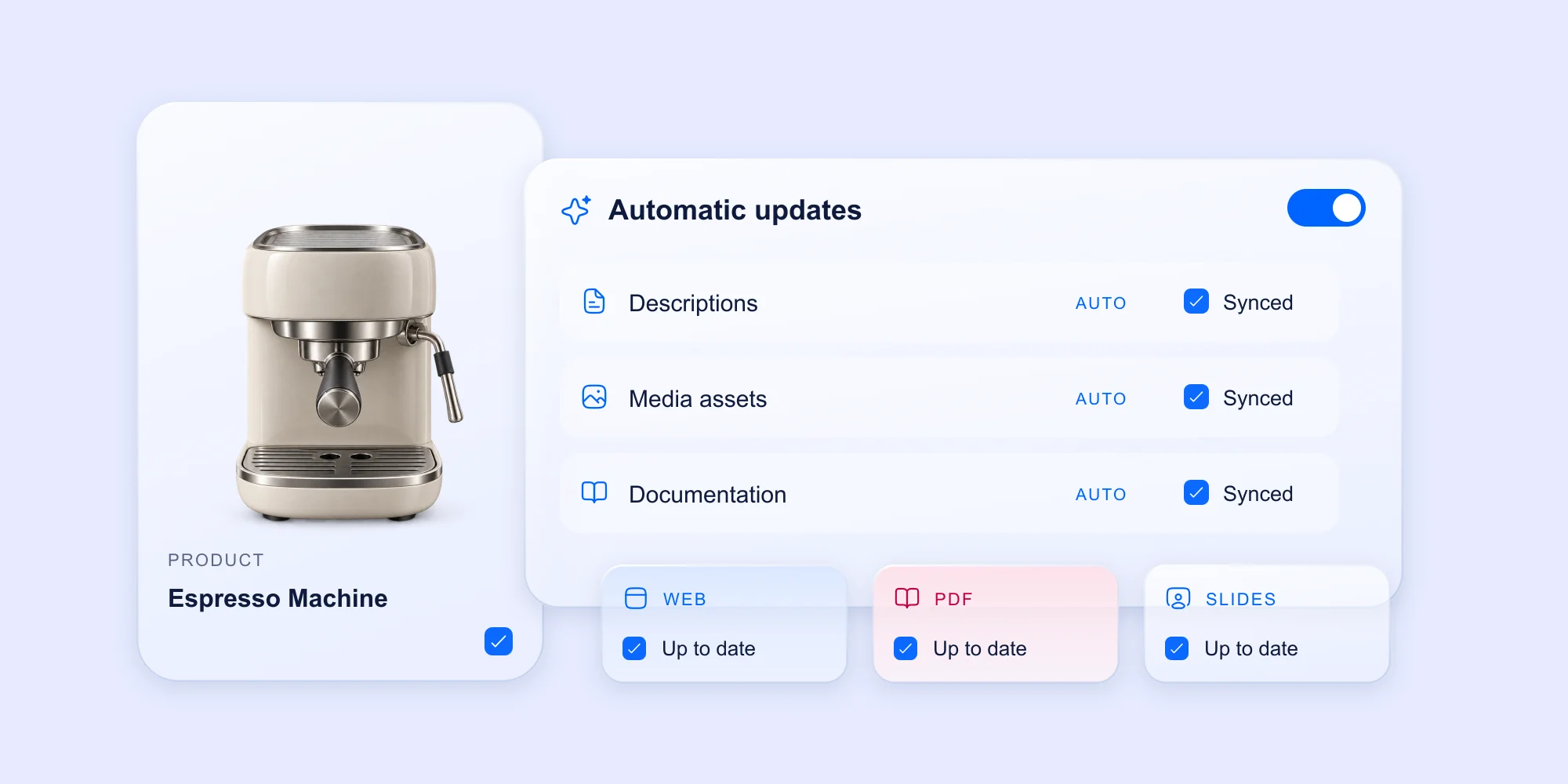1568x784 pixels.
Task: Toggle the PDF Up to date checkbox
Action: [906, 648]
